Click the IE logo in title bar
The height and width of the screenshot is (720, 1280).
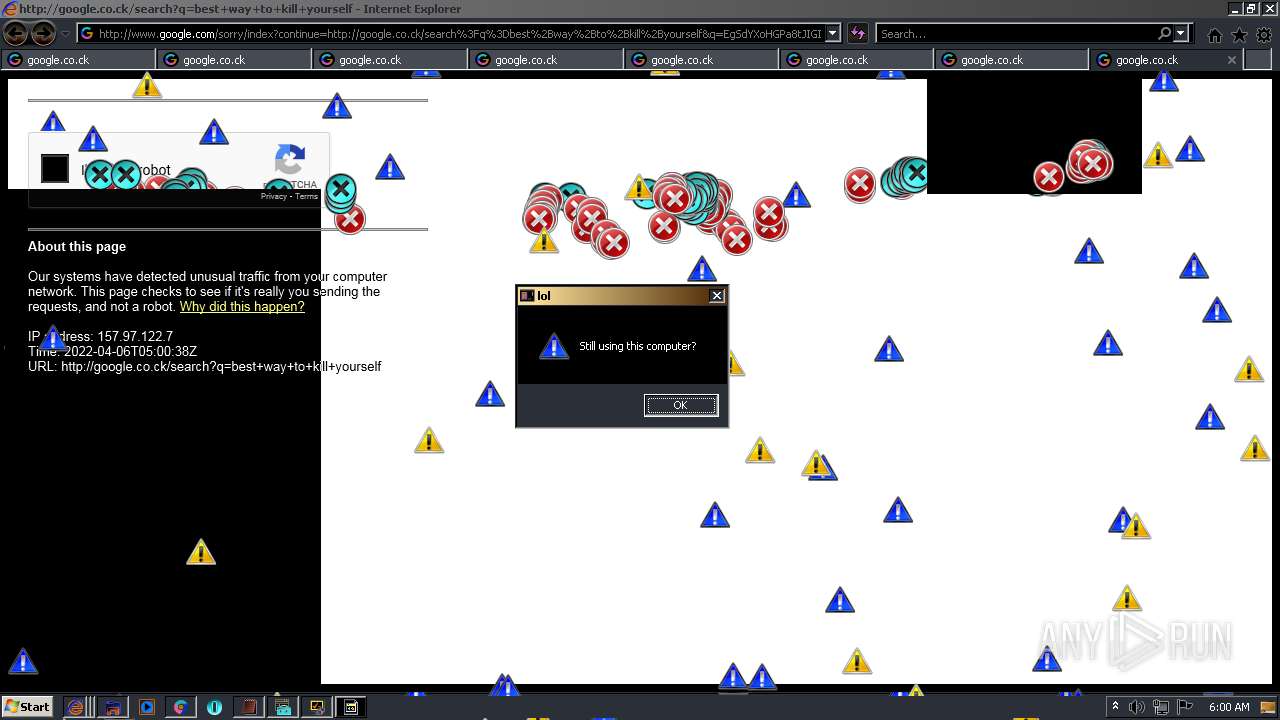click(x=10, y=9)
